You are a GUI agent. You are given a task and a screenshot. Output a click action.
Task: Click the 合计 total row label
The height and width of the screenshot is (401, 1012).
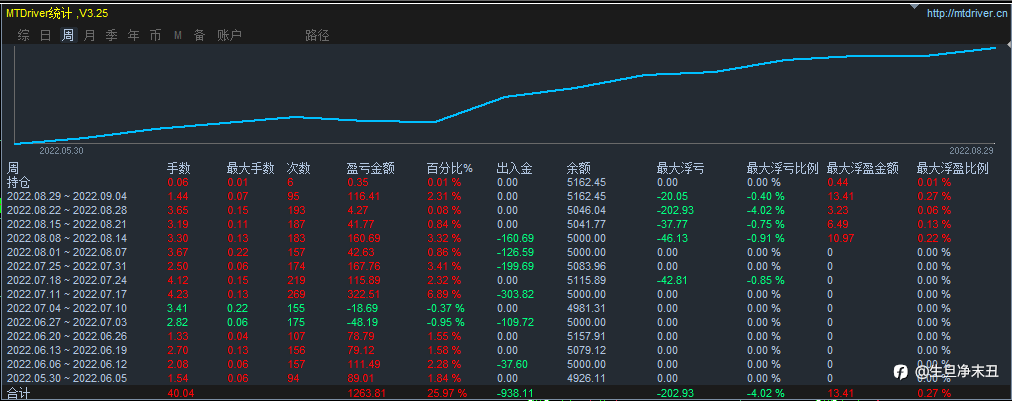(x=19, y=393)
